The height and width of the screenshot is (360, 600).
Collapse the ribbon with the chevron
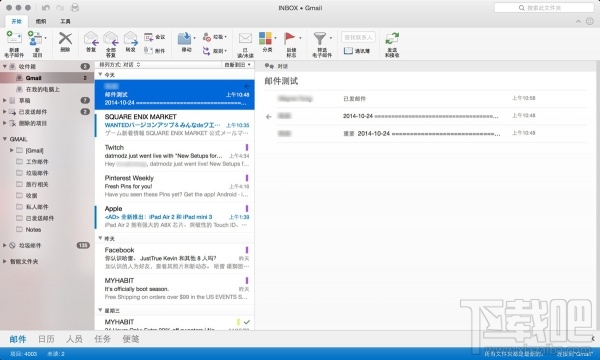578,21
